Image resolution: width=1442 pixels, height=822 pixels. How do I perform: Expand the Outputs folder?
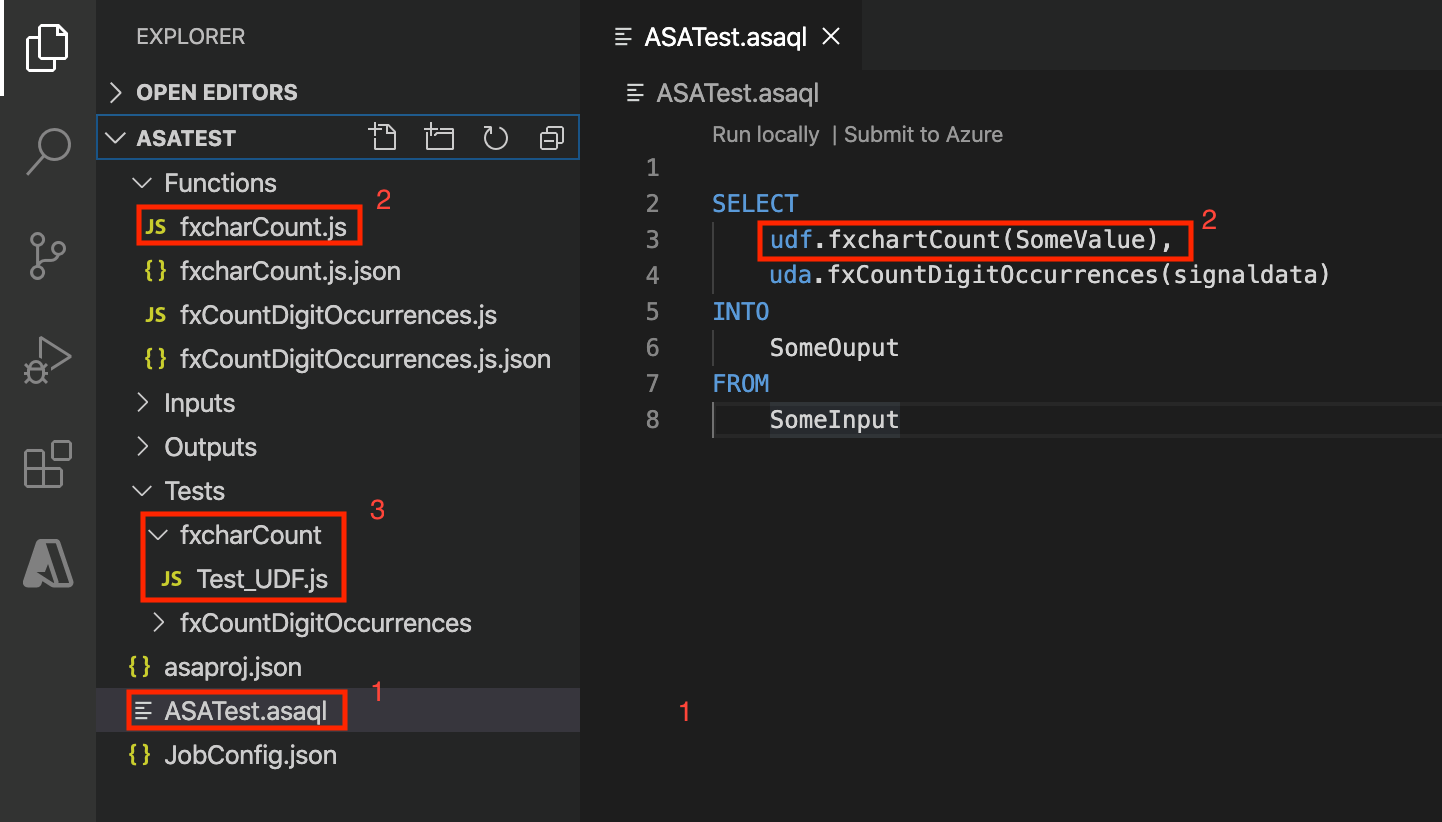(x=209, y=446)
